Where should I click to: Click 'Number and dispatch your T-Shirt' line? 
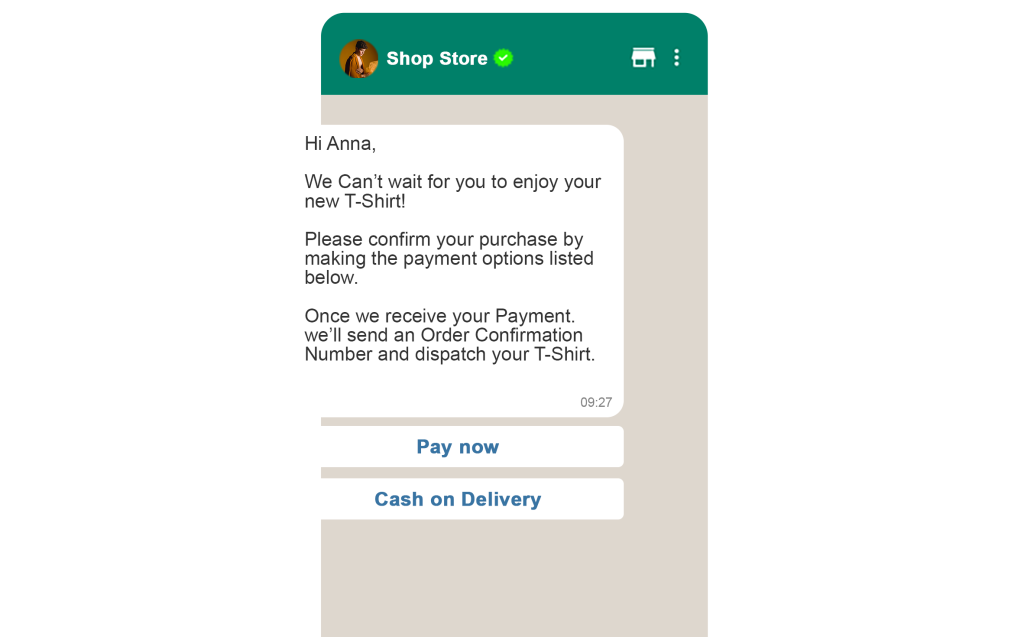pyautogui.click(x=450, y=354)
